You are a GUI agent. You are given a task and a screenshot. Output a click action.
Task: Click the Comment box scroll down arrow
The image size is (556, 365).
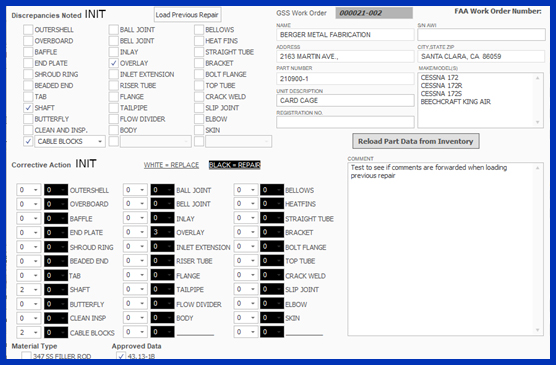click(x=538, y=330)
